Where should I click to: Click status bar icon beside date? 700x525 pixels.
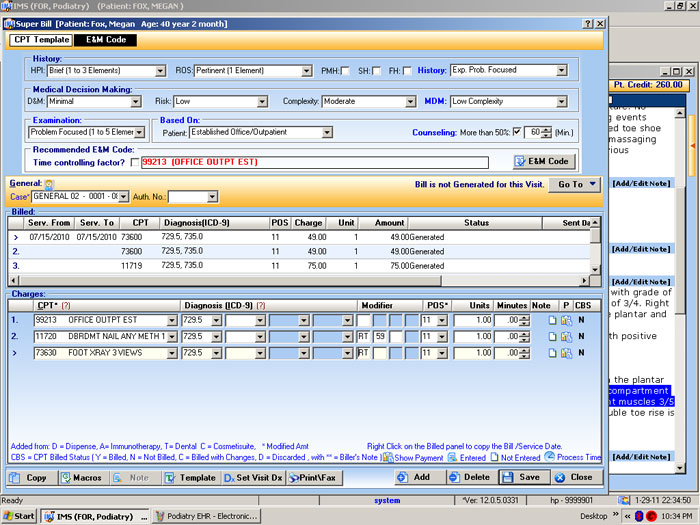coord(624,500)
